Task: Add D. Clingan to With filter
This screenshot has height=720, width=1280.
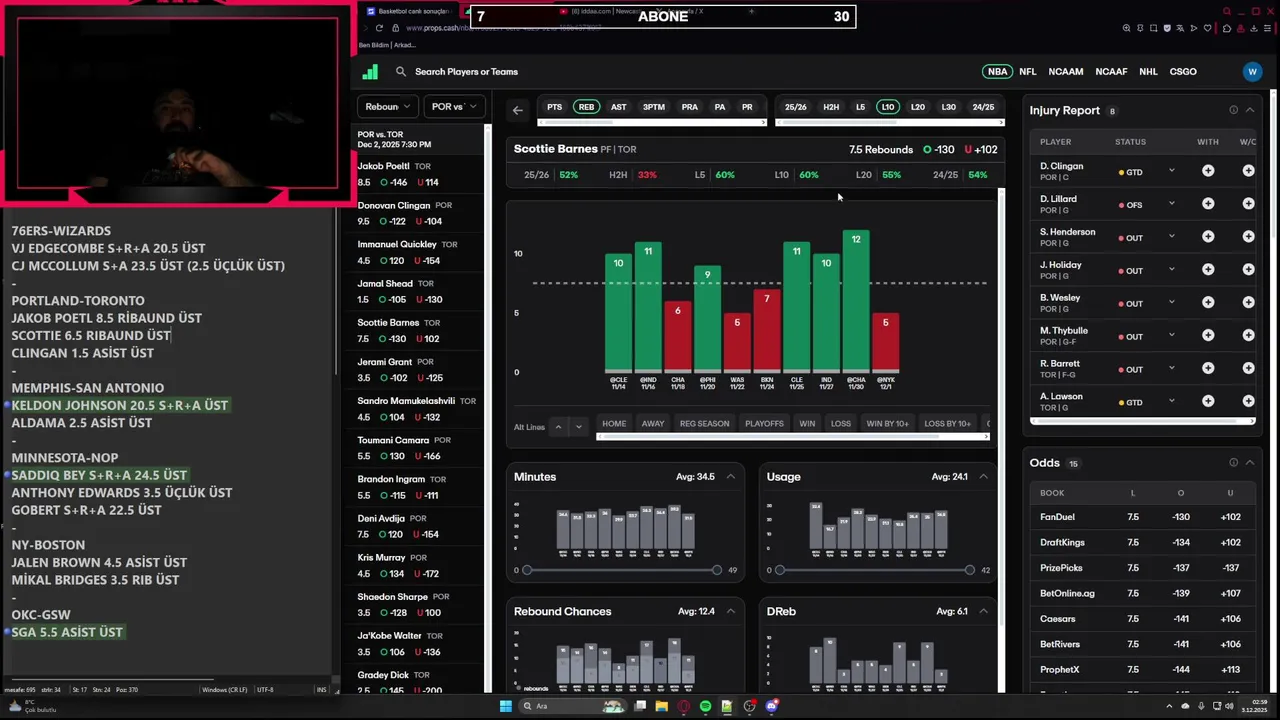Action: [1208, 171]
